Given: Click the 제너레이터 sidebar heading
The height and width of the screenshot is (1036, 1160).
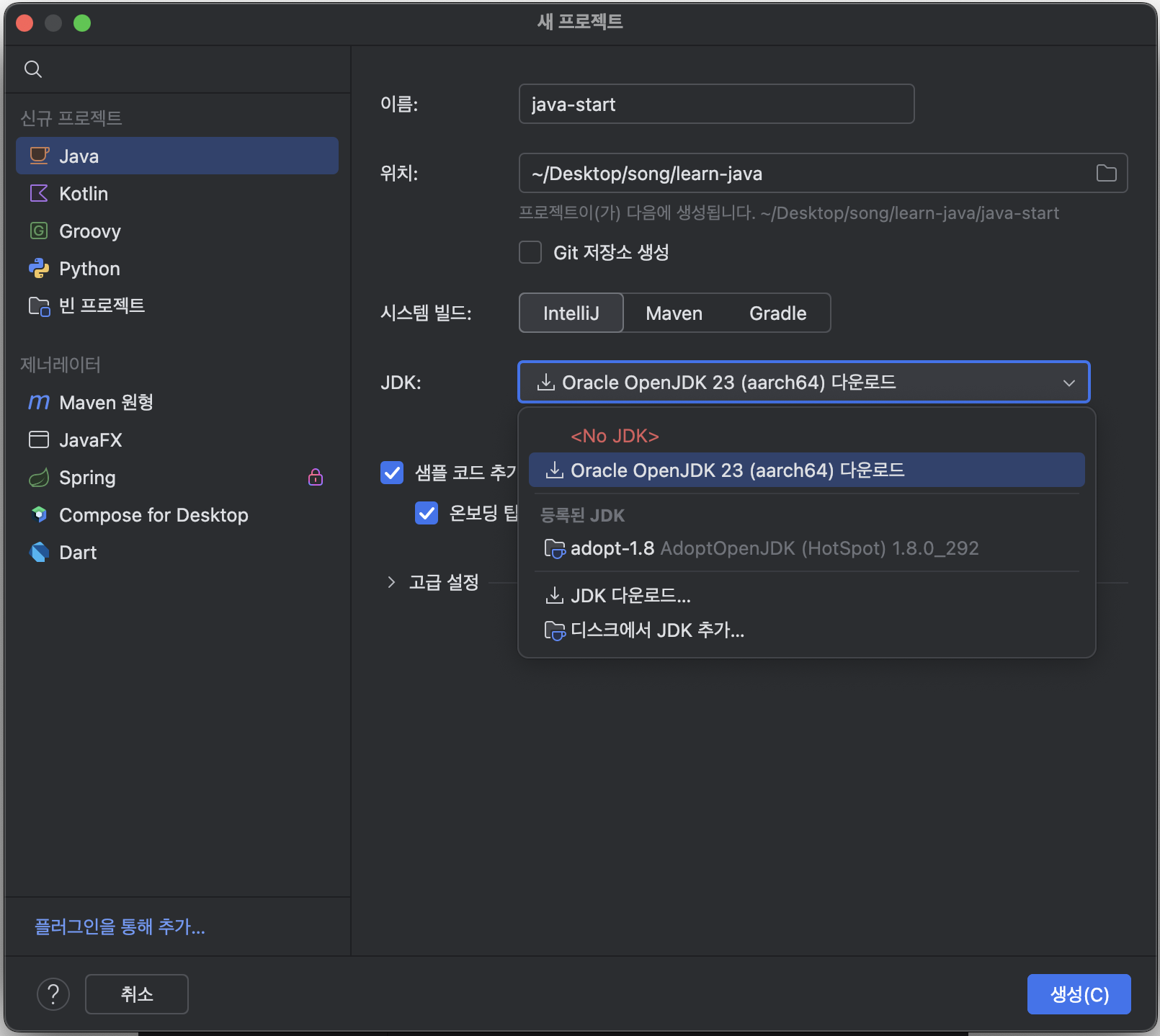Looking at the screenshot, I should [x=61, y=365].
